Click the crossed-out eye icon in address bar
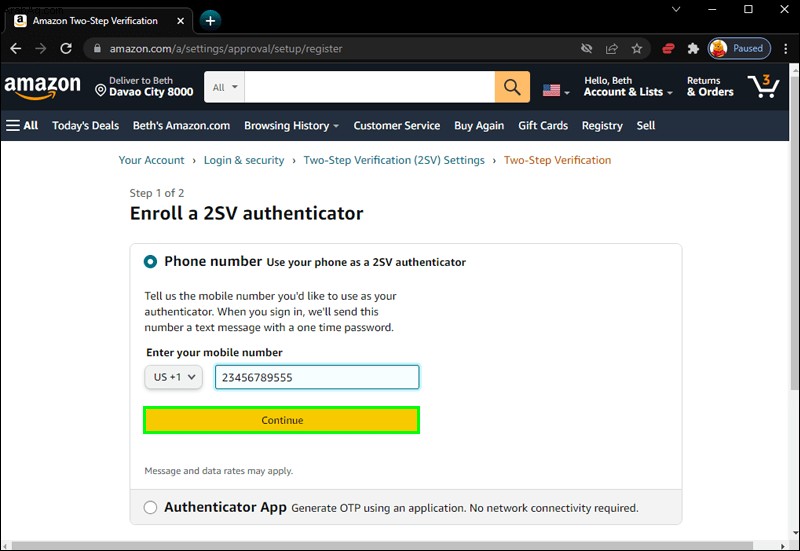 tap(587, 48)
